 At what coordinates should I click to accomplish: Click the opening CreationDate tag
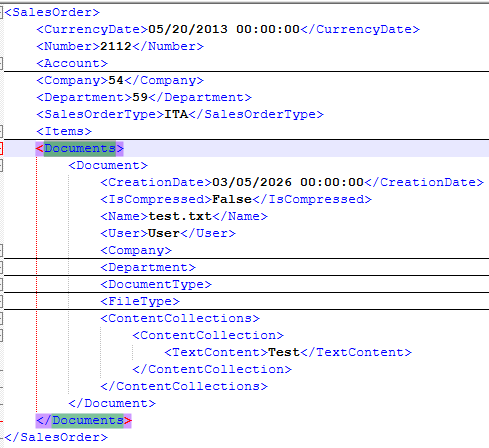tap(156, 182)
